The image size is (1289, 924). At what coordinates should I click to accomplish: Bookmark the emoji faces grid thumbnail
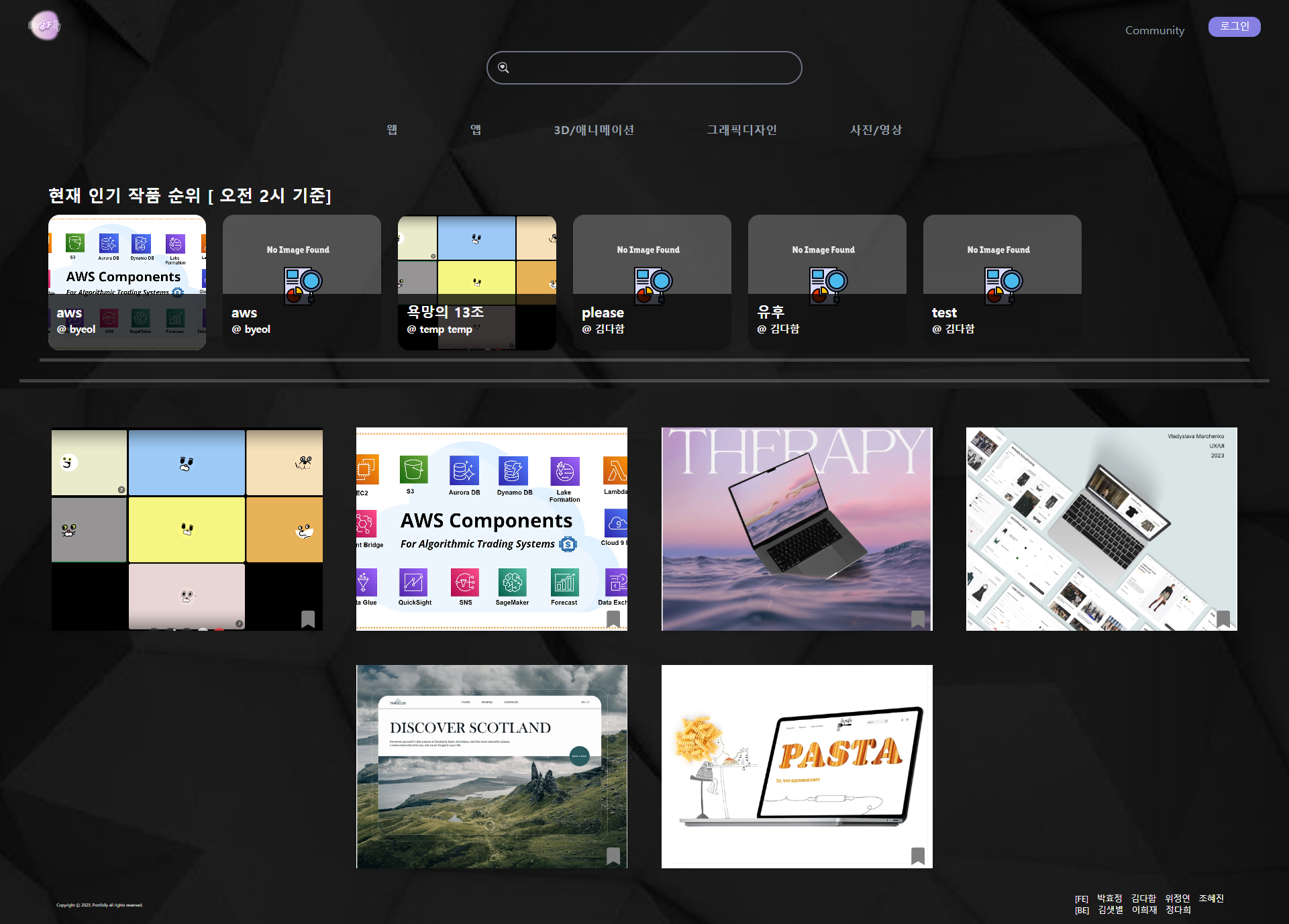(x=308, y=619)
